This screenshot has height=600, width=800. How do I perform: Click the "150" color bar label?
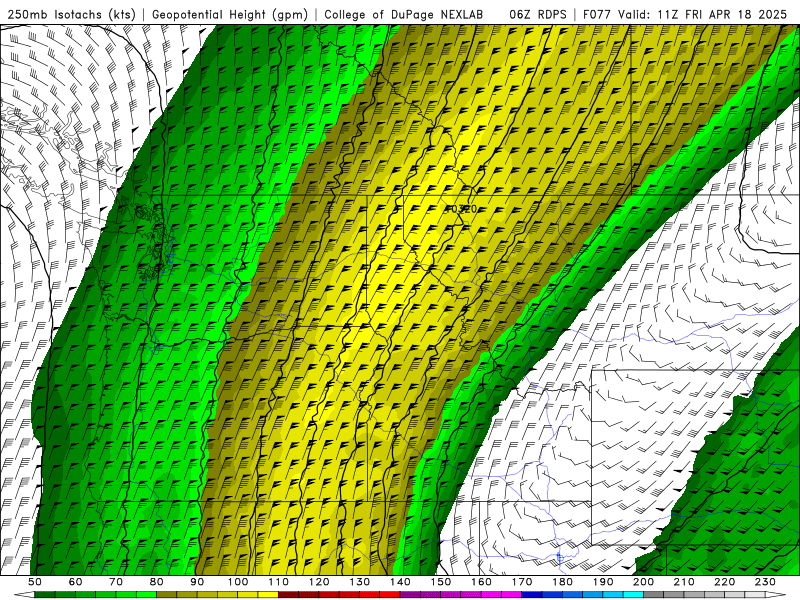coord(440,582)
